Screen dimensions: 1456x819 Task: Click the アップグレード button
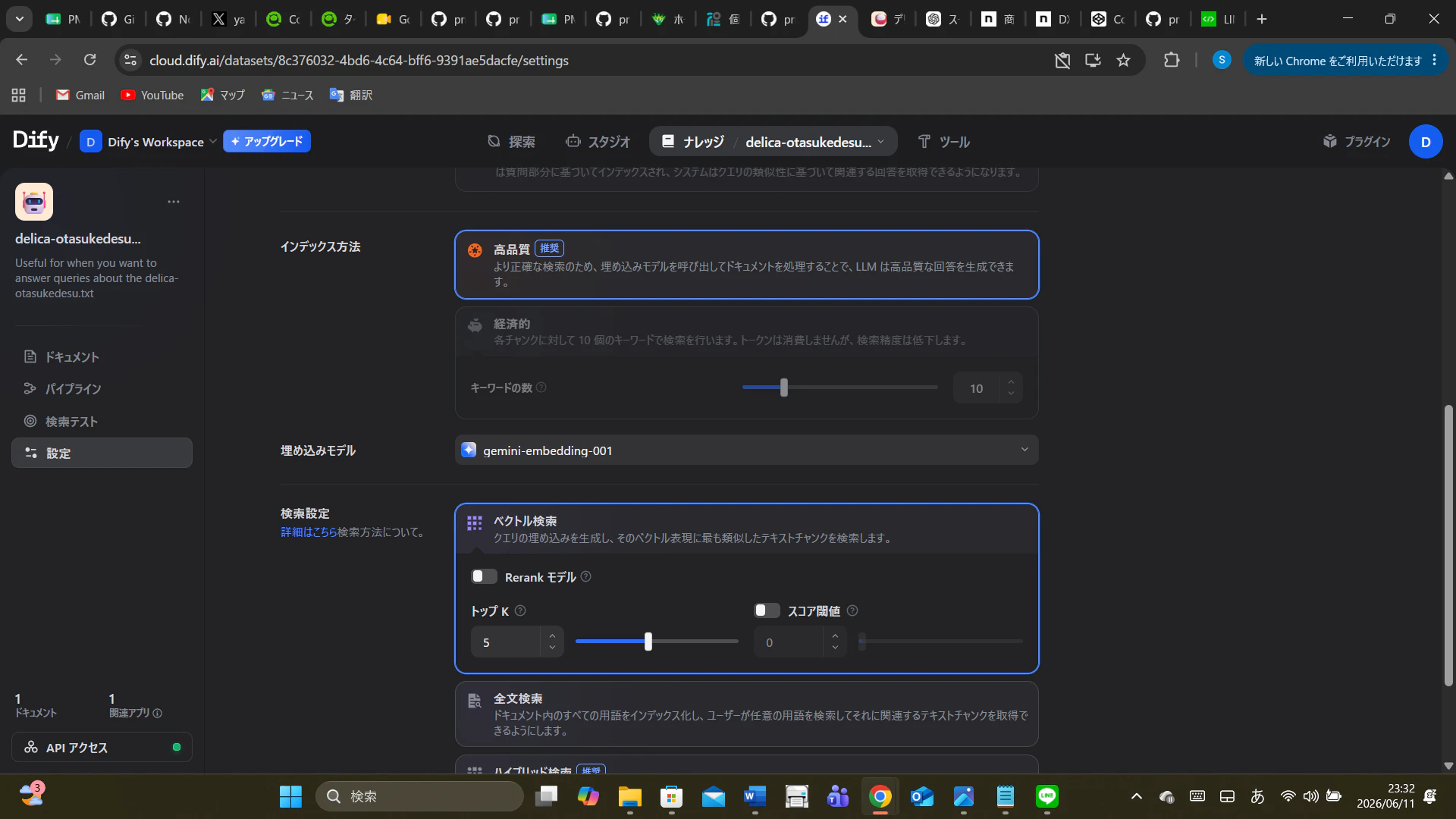(x=267, y=142)
